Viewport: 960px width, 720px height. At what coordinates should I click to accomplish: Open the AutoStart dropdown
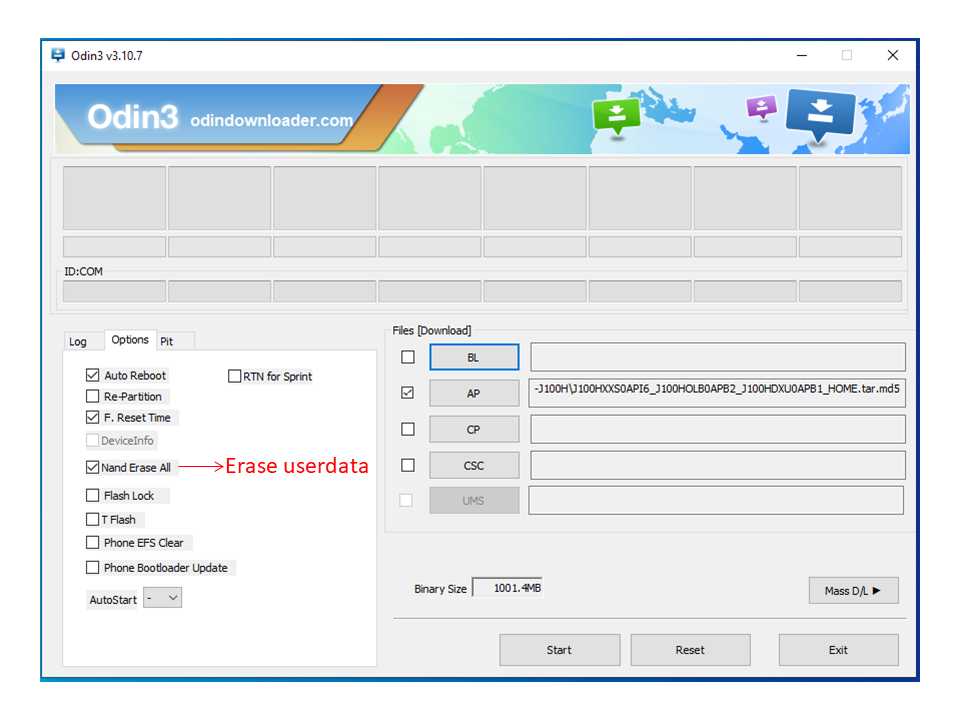point(163,598)
